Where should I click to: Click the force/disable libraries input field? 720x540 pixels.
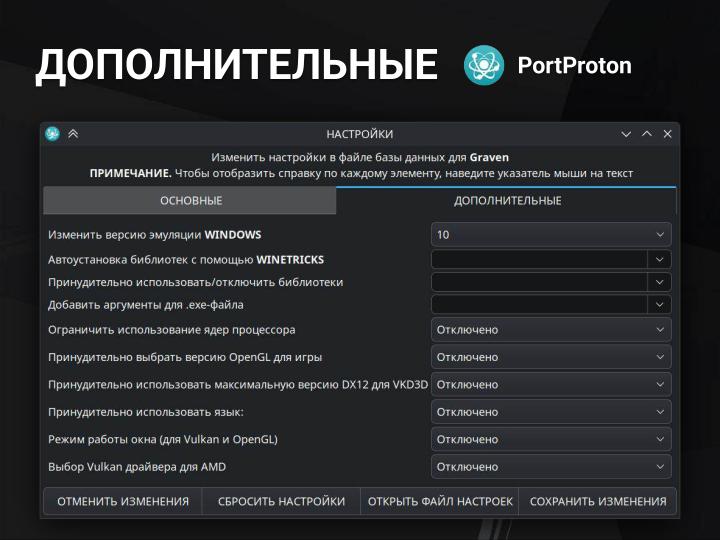[539, 282]
